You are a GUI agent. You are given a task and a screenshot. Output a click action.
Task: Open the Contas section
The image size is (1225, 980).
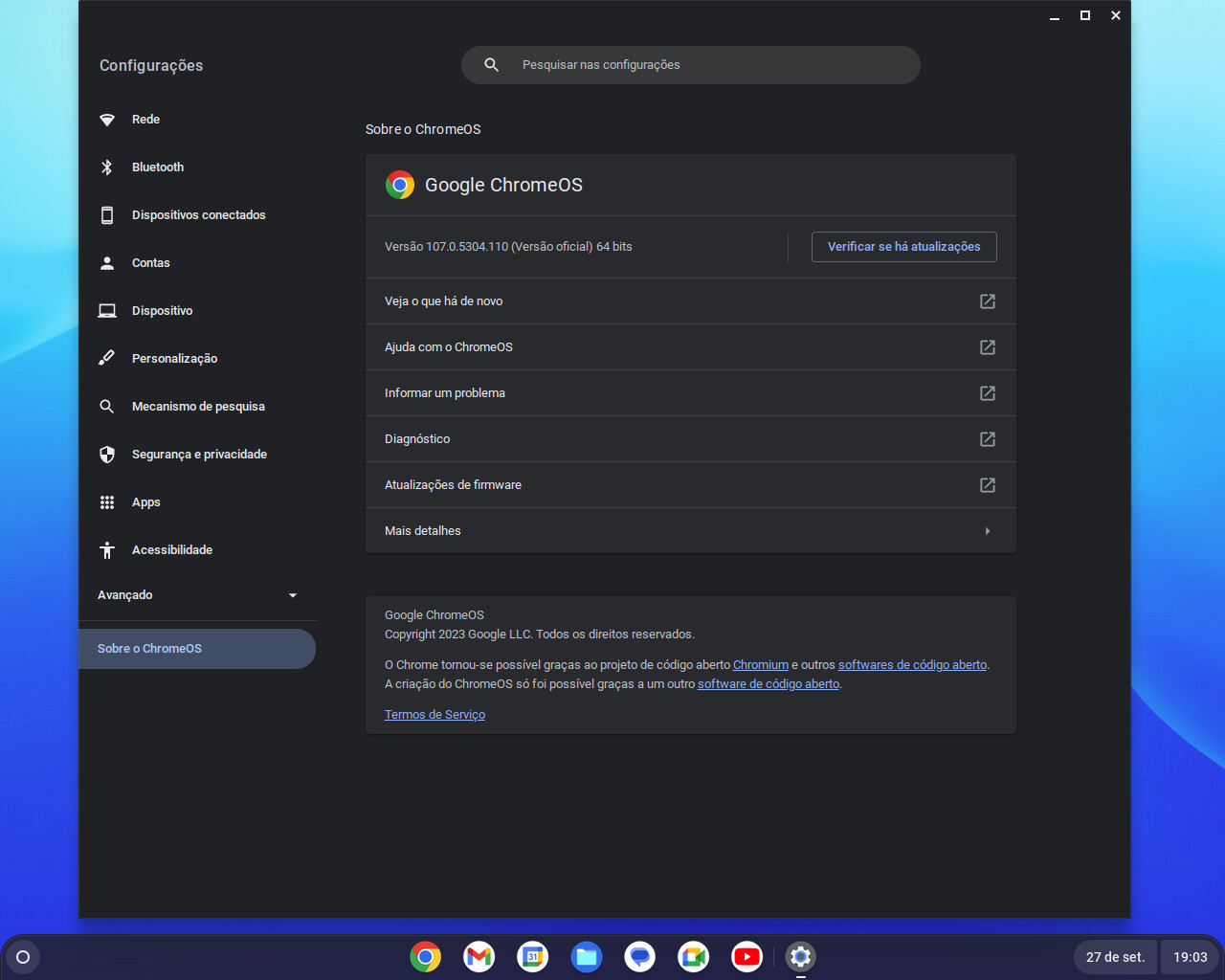click(x=151, y=263)
